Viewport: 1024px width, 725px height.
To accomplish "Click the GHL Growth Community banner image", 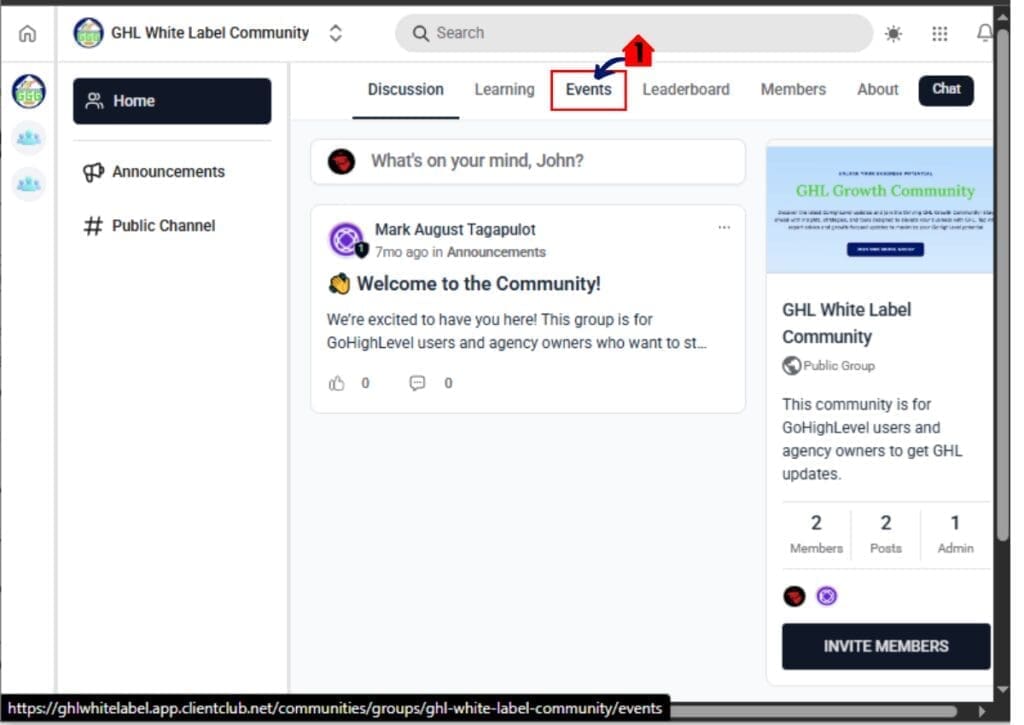I will 880,209.
